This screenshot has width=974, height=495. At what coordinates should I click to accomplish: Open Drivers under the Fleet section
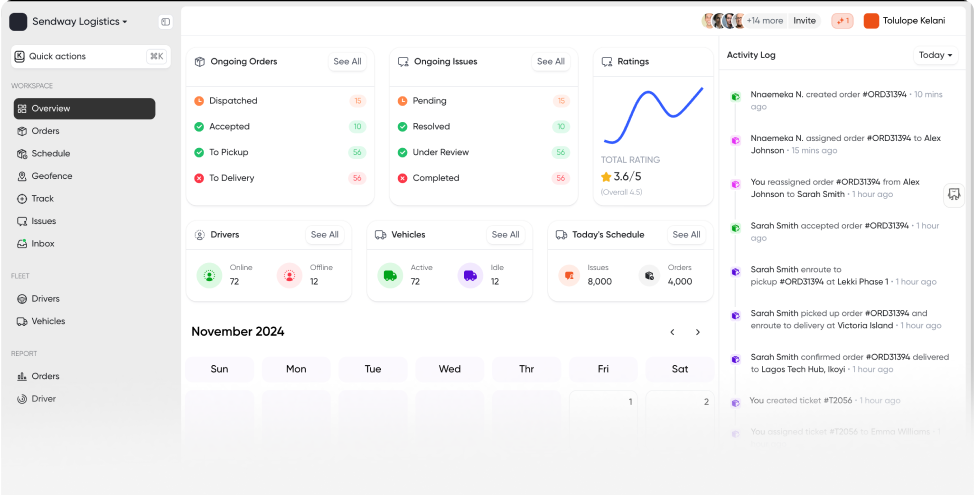point(39,299)
